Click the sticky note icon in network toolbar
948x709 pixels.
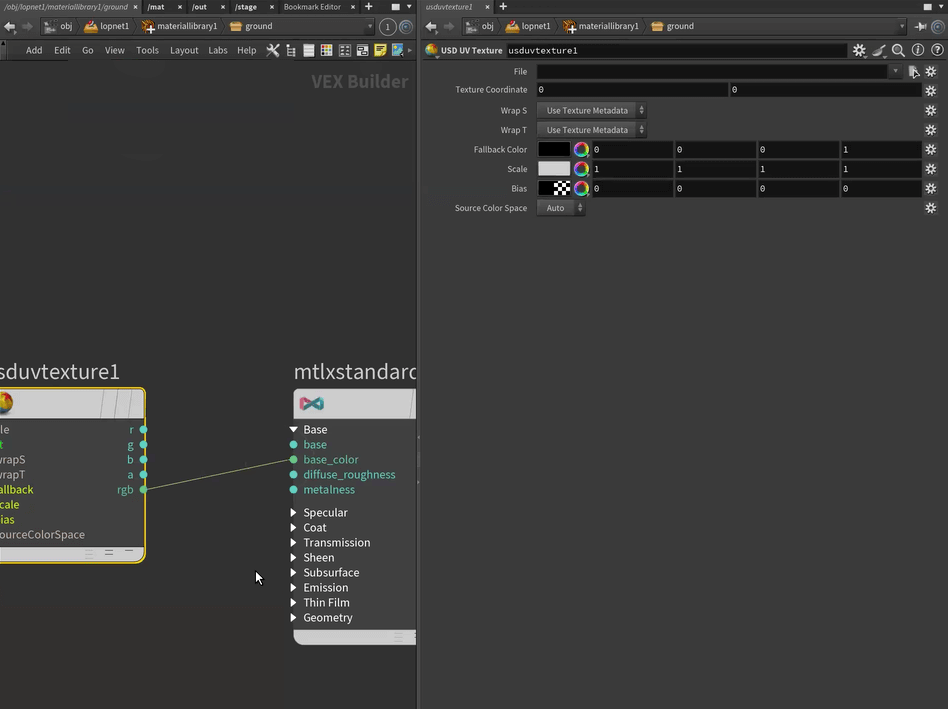click(x=380, y=50)
